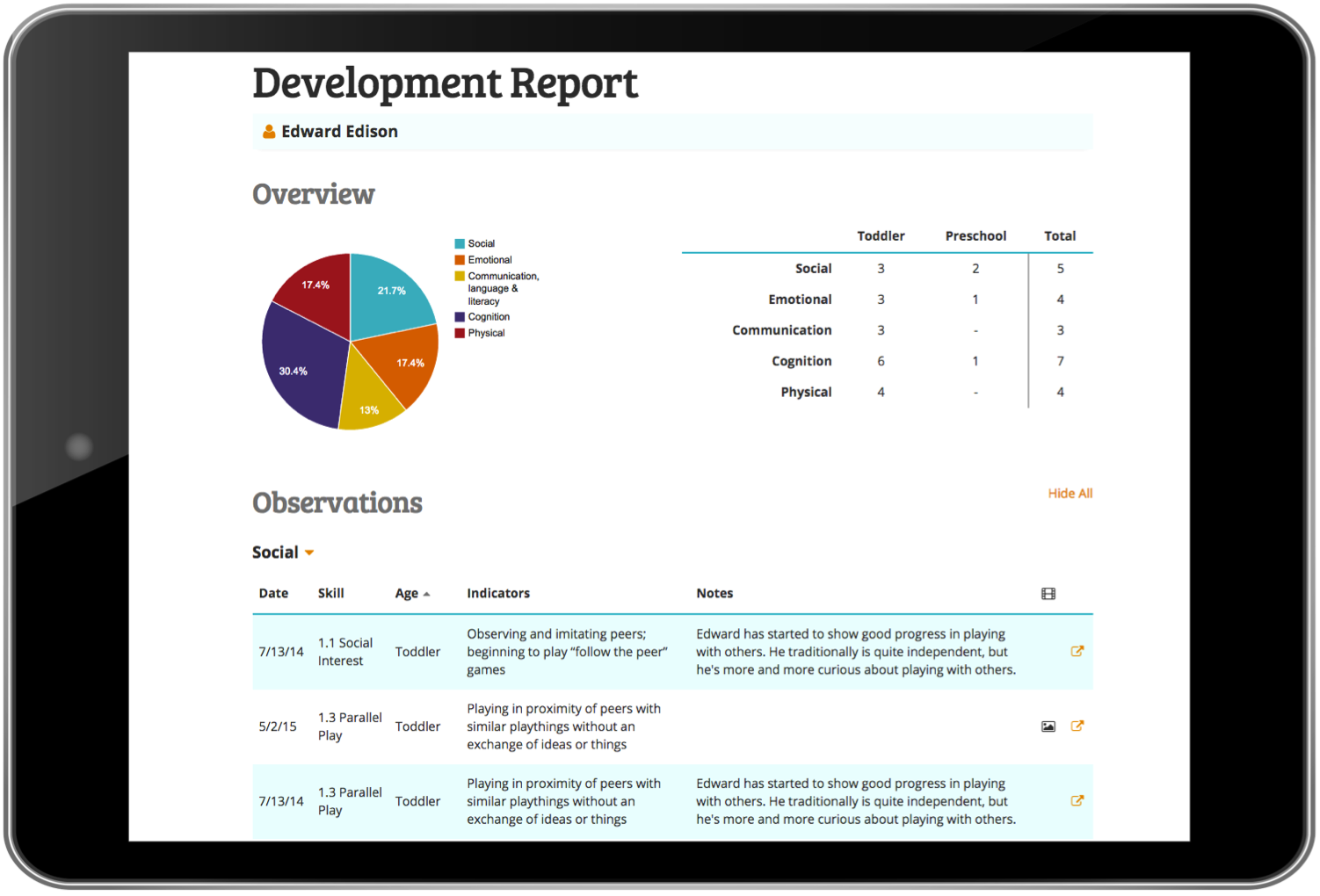This screenshot has height=896, width=1320.
Task: Open the external link for the last 1.3 Parallel Play row
Action: click(x=1077, y=800)
